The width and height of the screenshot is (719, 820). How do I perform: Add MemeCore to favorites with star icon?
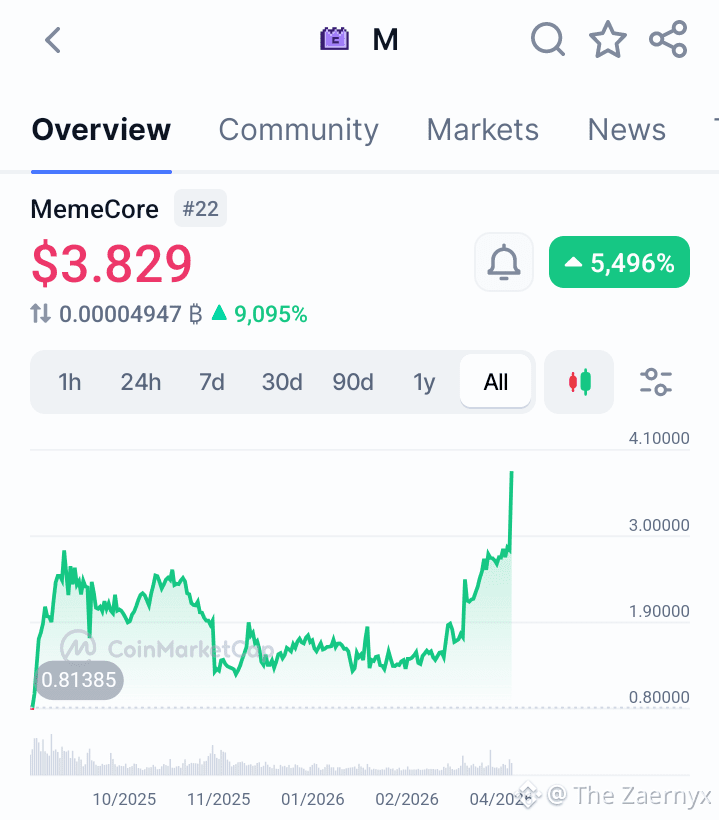(608, 39)
